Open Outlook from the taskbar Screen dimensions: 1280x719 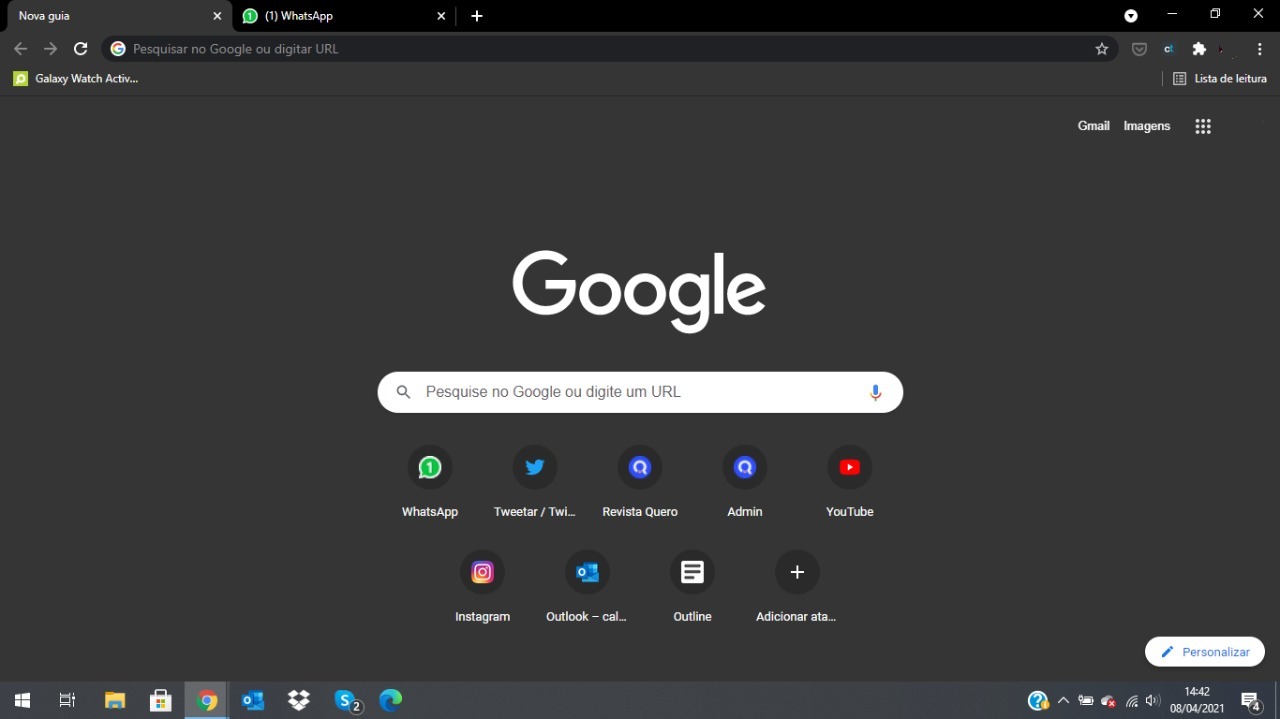tap(253, 700)
